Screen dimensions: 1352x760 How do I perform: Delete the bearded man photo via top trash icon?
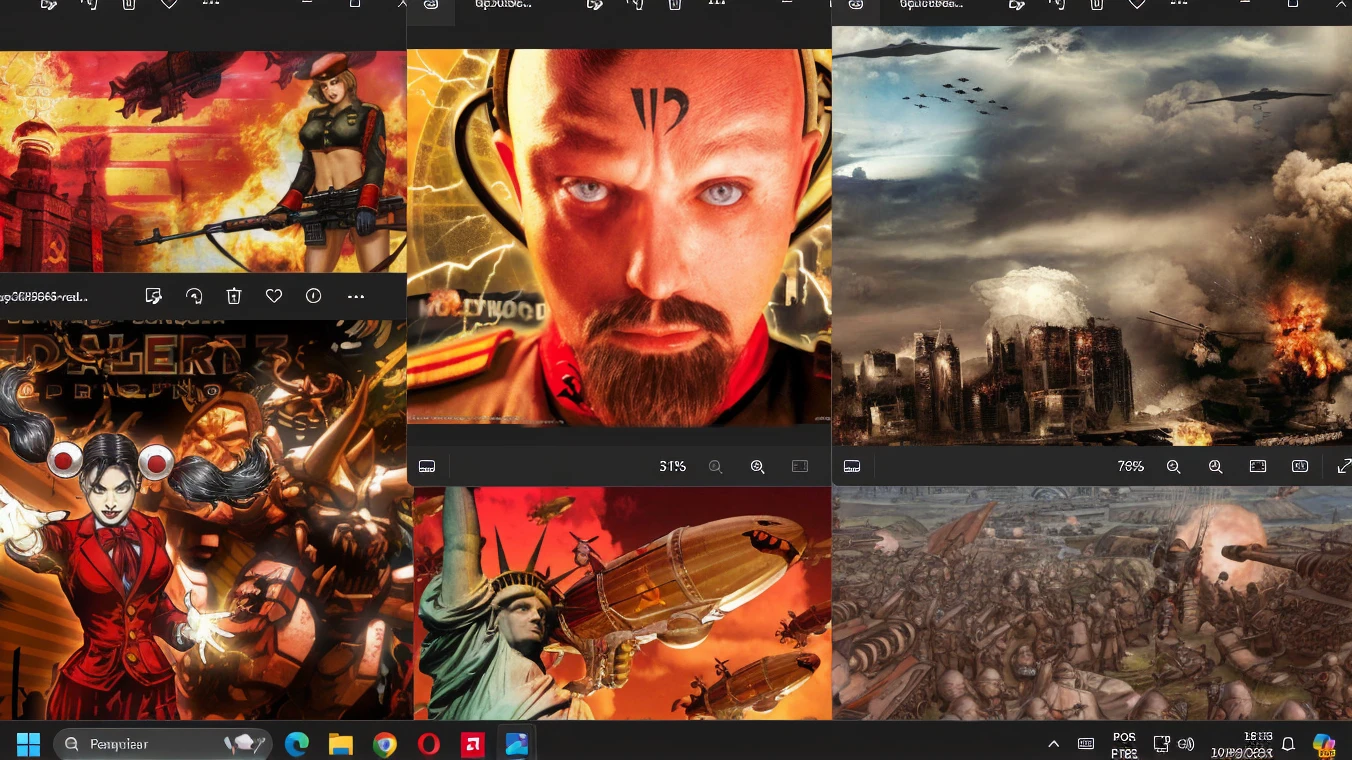[675, 4]
